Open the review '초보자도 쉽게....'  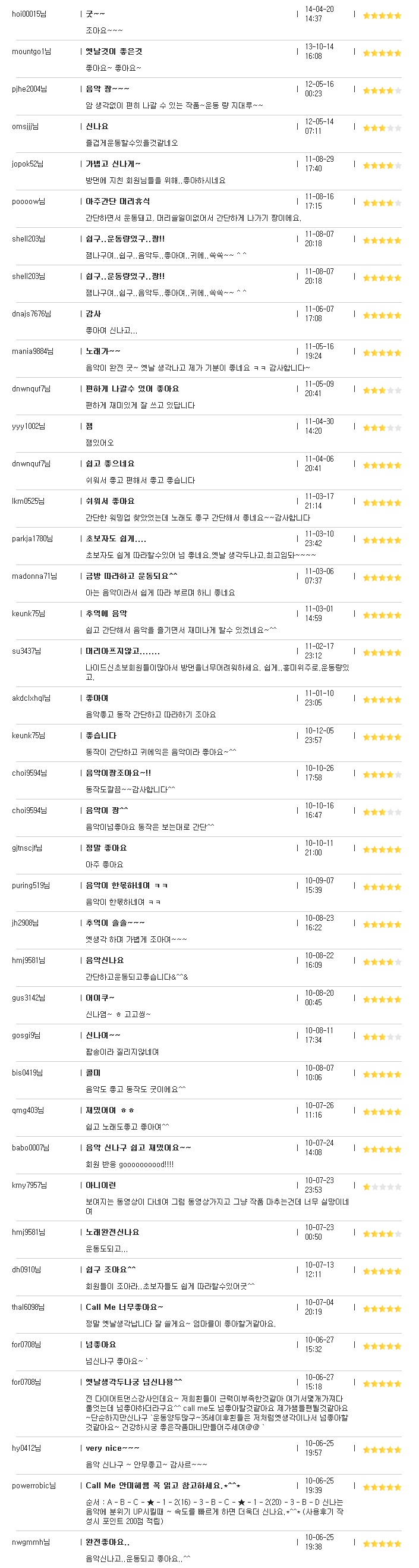coord(115,539)
